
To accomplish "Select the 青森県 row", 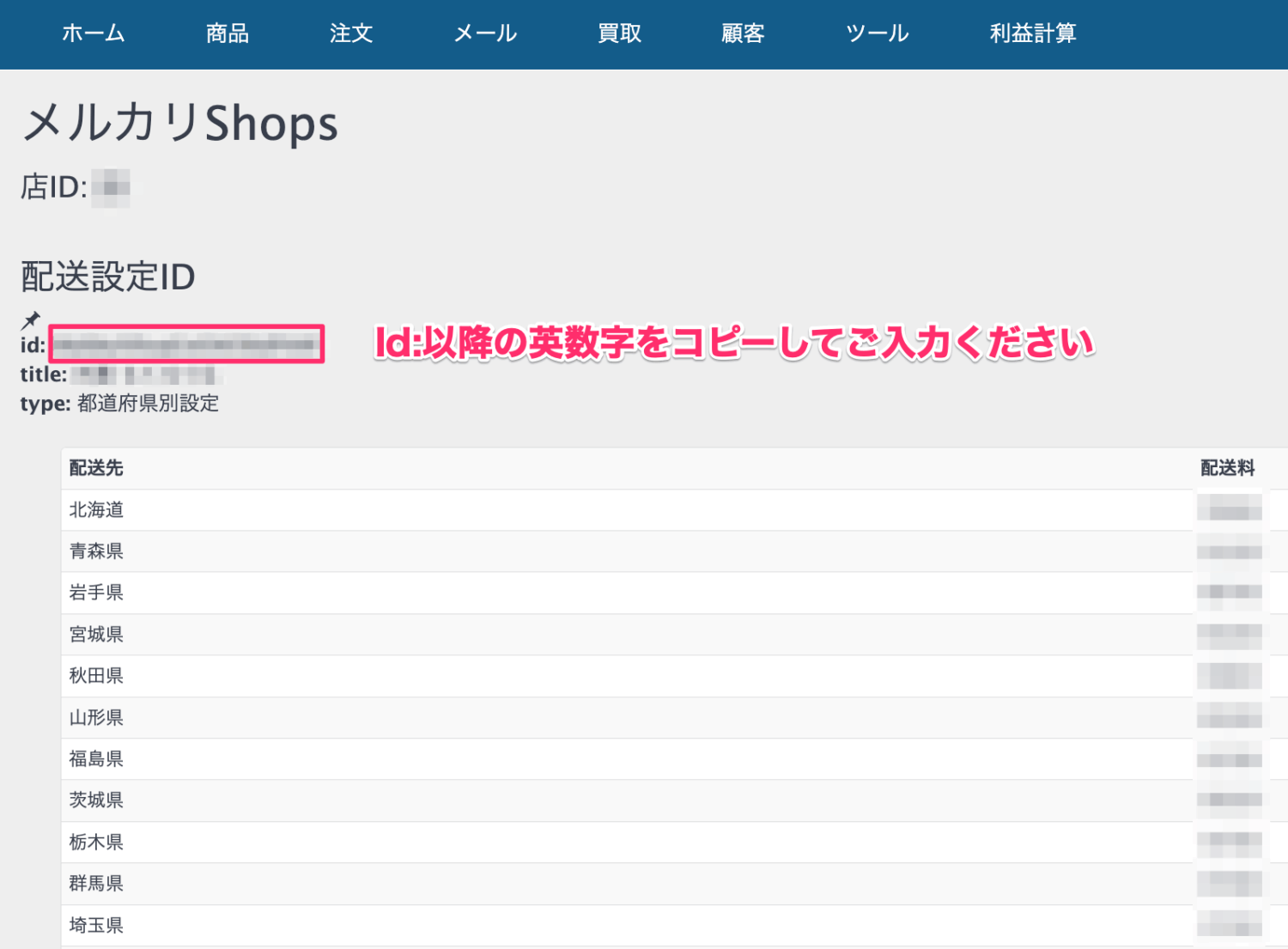I will 96,551.
